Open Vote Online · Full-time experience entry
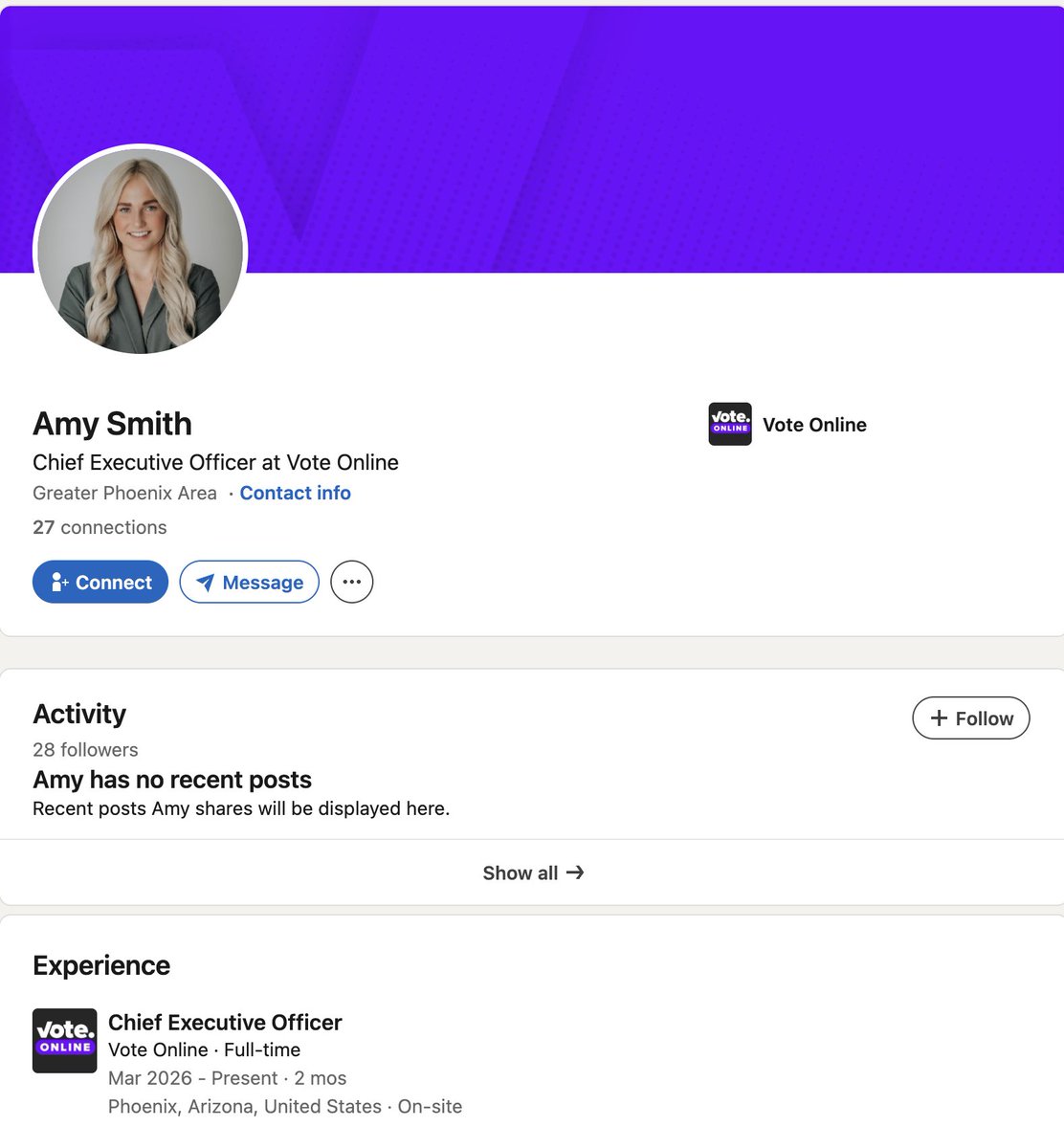Viewport: 1064px width, 1148px height. click(204, 1049)
